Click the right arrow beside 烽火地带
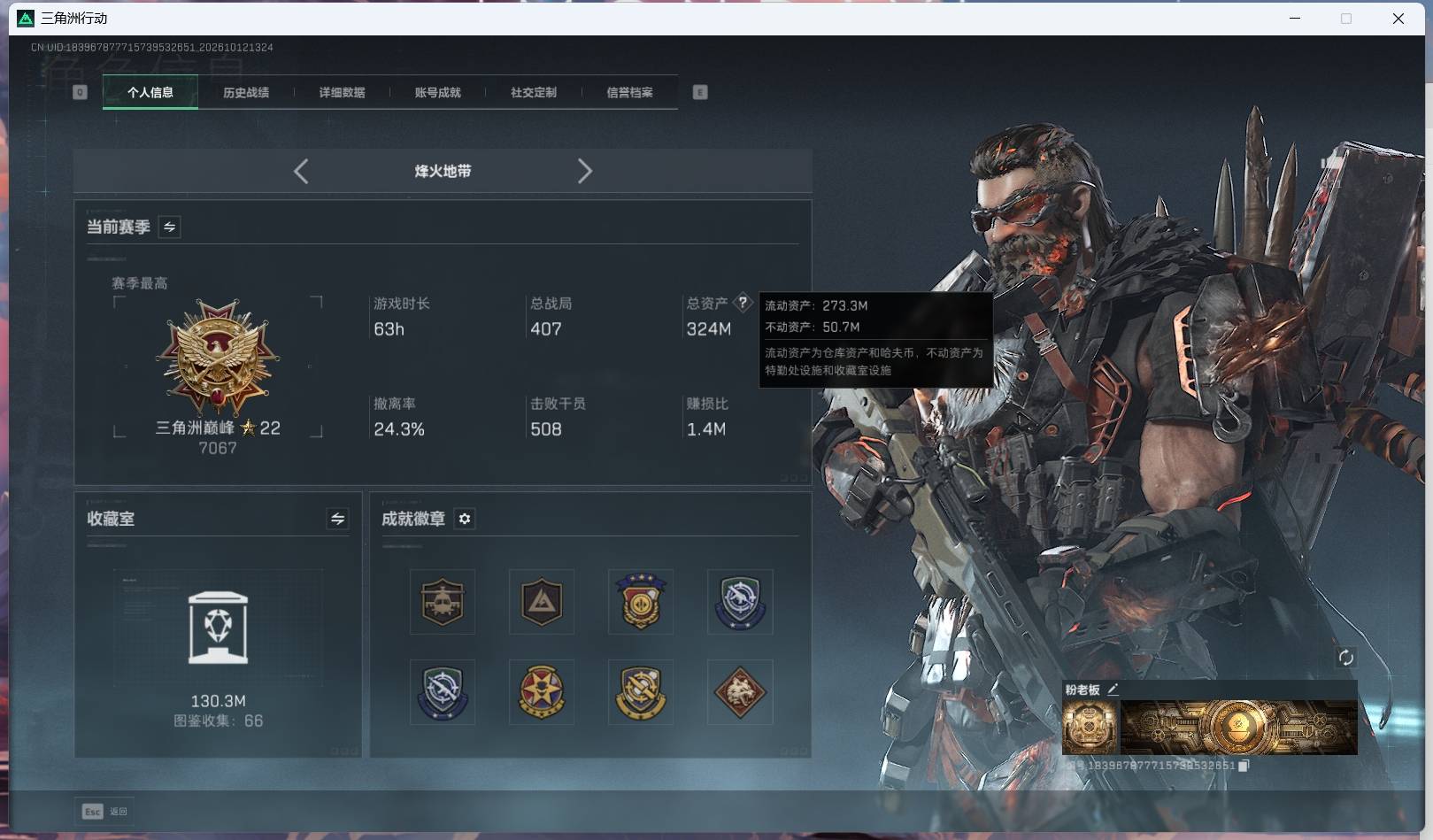 pyautogui.click(x=584, y=171)
